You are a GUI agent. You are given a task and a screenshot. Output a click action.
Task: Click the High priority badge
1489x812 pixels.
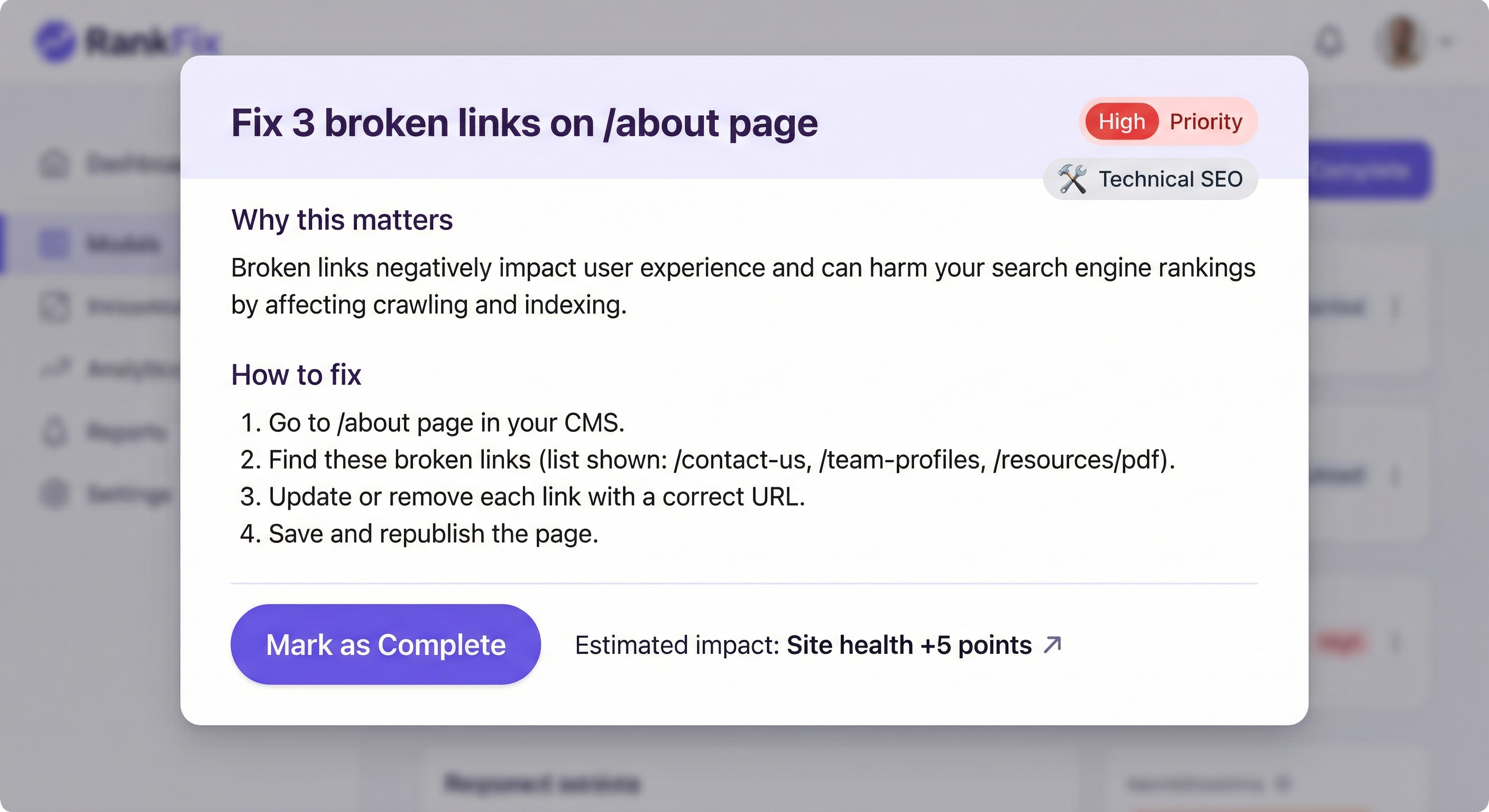point(1122,122)
